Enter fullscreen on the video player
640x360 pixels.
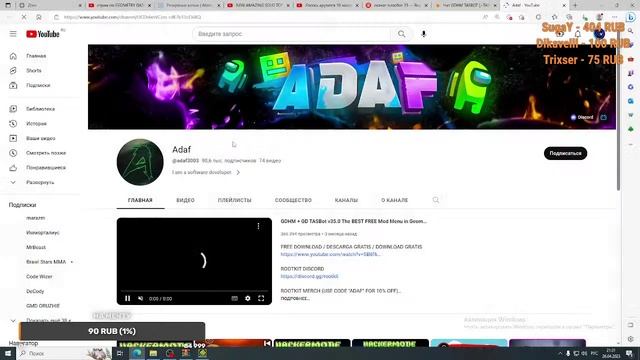tap(261, 298)
